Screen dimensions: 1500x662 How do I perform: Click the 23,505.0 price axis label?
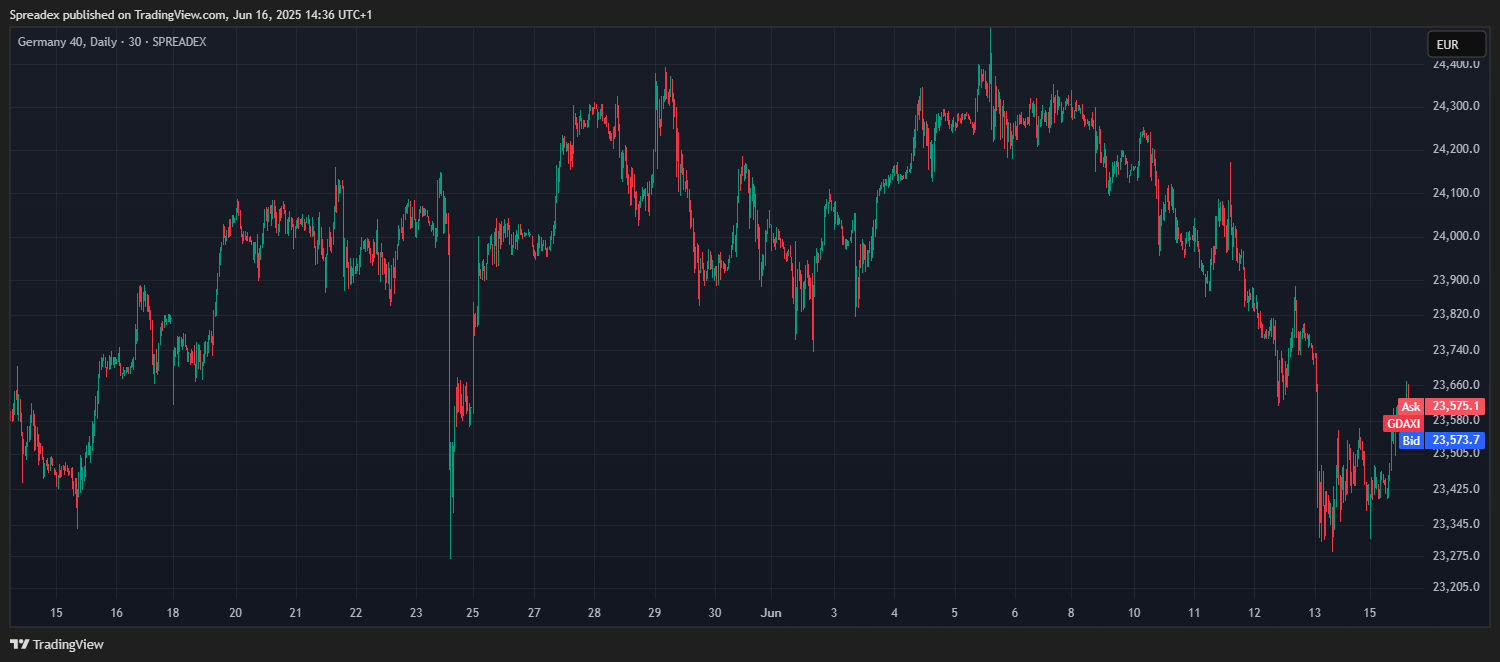pyautogui.click(x=1456, y=453)
